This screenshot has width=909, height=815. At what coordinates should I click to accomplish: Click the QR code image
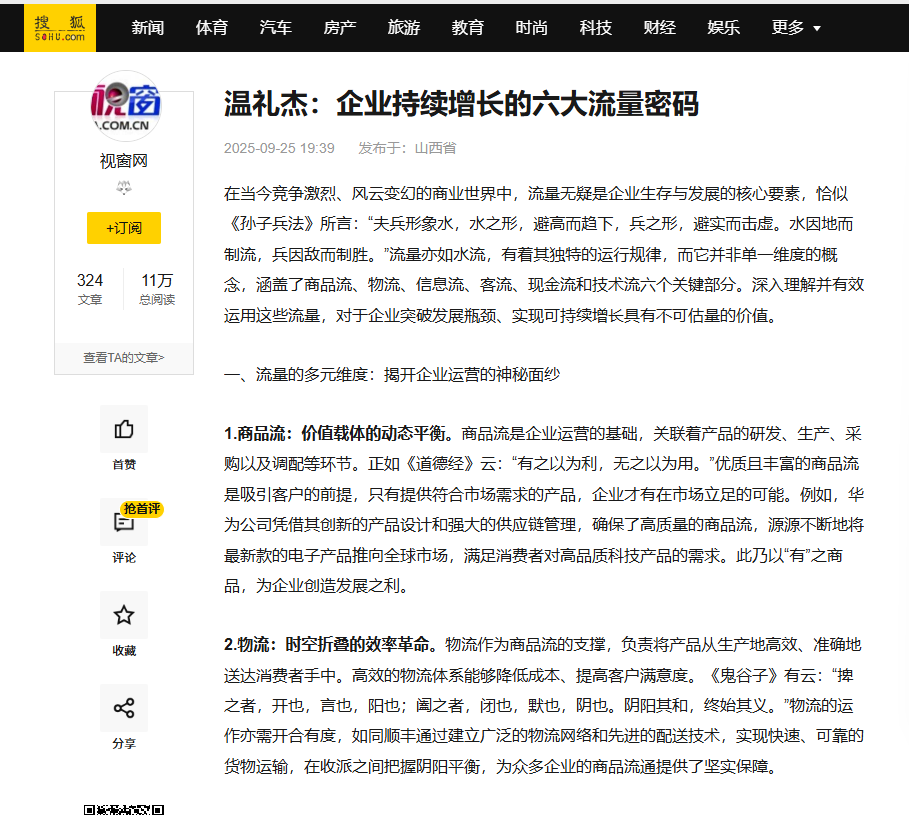tap(124, 809)
